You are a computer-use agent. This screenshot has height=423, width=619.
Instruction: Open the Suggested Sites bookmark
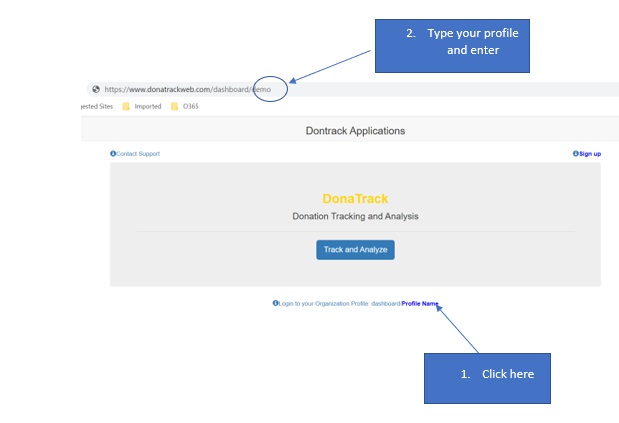pyautogui.click(x=97, y=107)
